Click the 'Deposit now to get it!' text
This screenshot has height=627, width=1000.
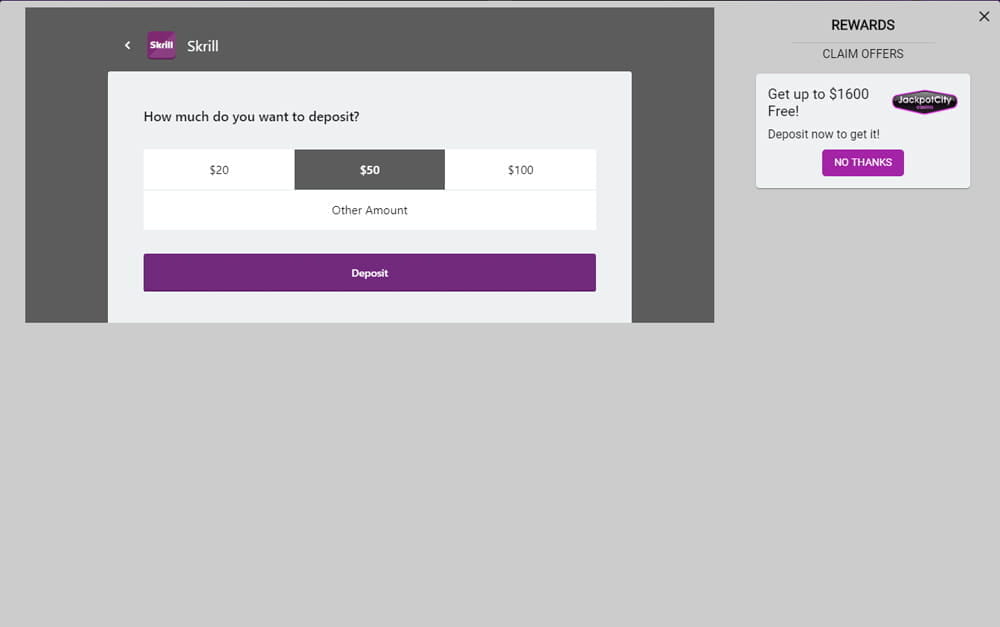(x=823, y=134)
